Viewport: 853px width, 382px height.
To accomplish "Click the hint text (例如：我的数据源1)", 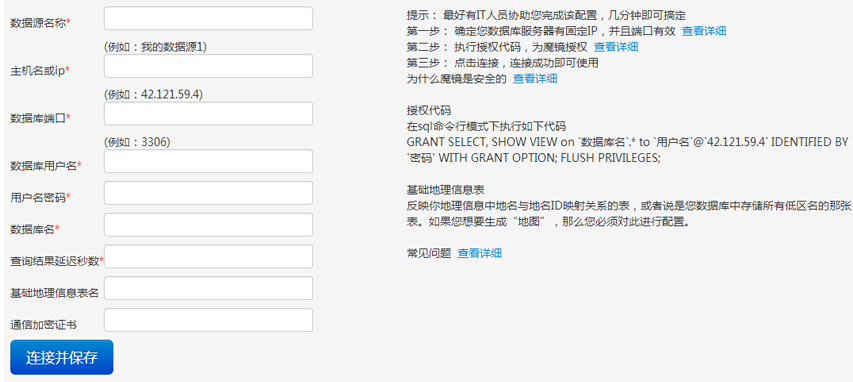I will (155, 47).
